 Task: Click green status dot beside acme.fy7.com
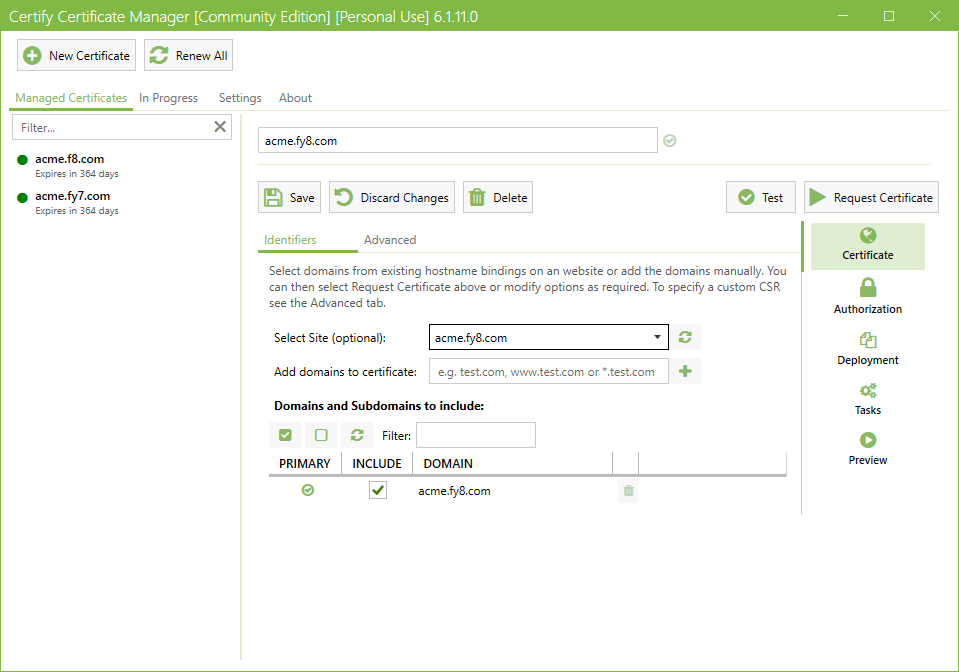click(23, 198)
